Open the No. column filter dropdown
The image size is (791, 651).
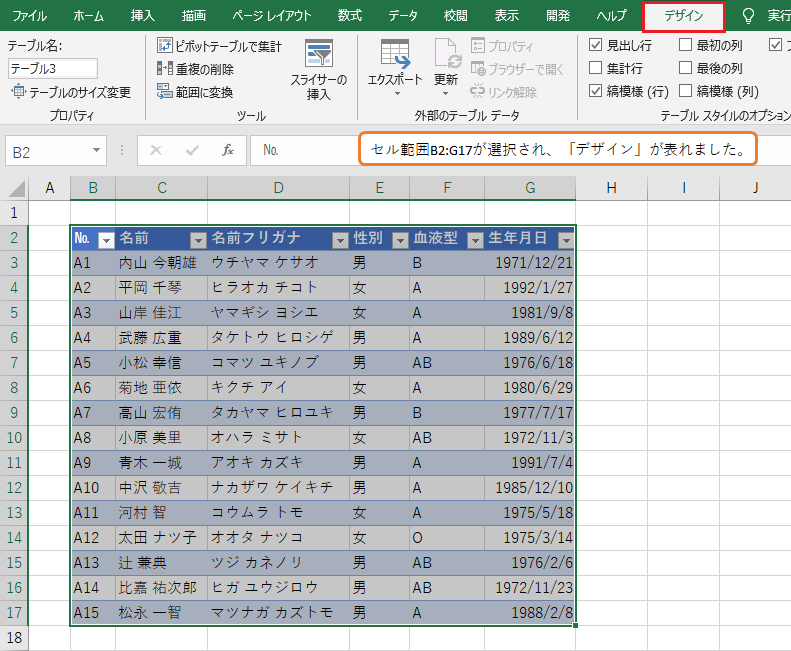[x=106, y=240]
